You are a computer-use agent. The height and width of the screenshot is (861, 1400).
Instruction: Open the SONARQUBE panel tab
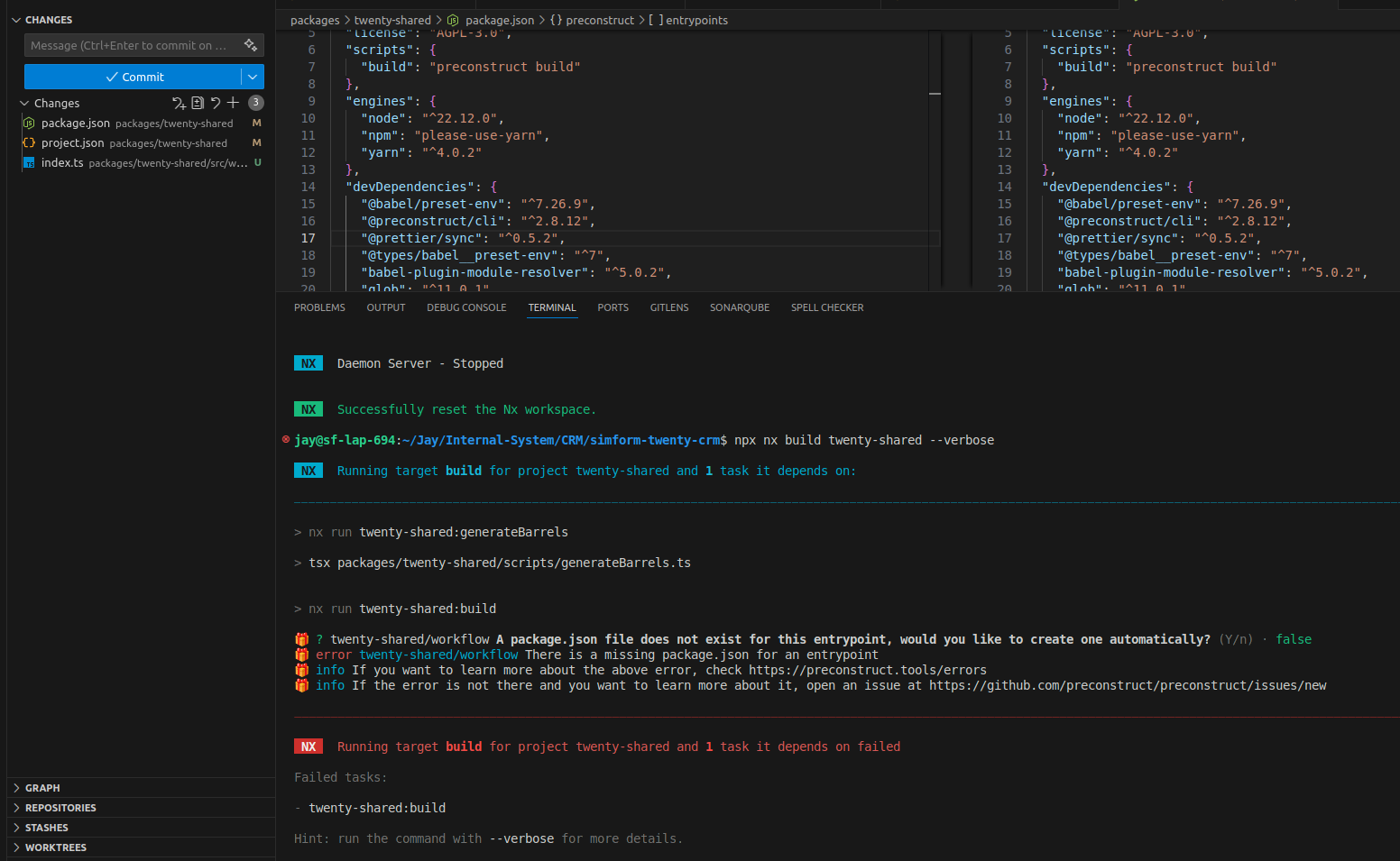(740, 307)
